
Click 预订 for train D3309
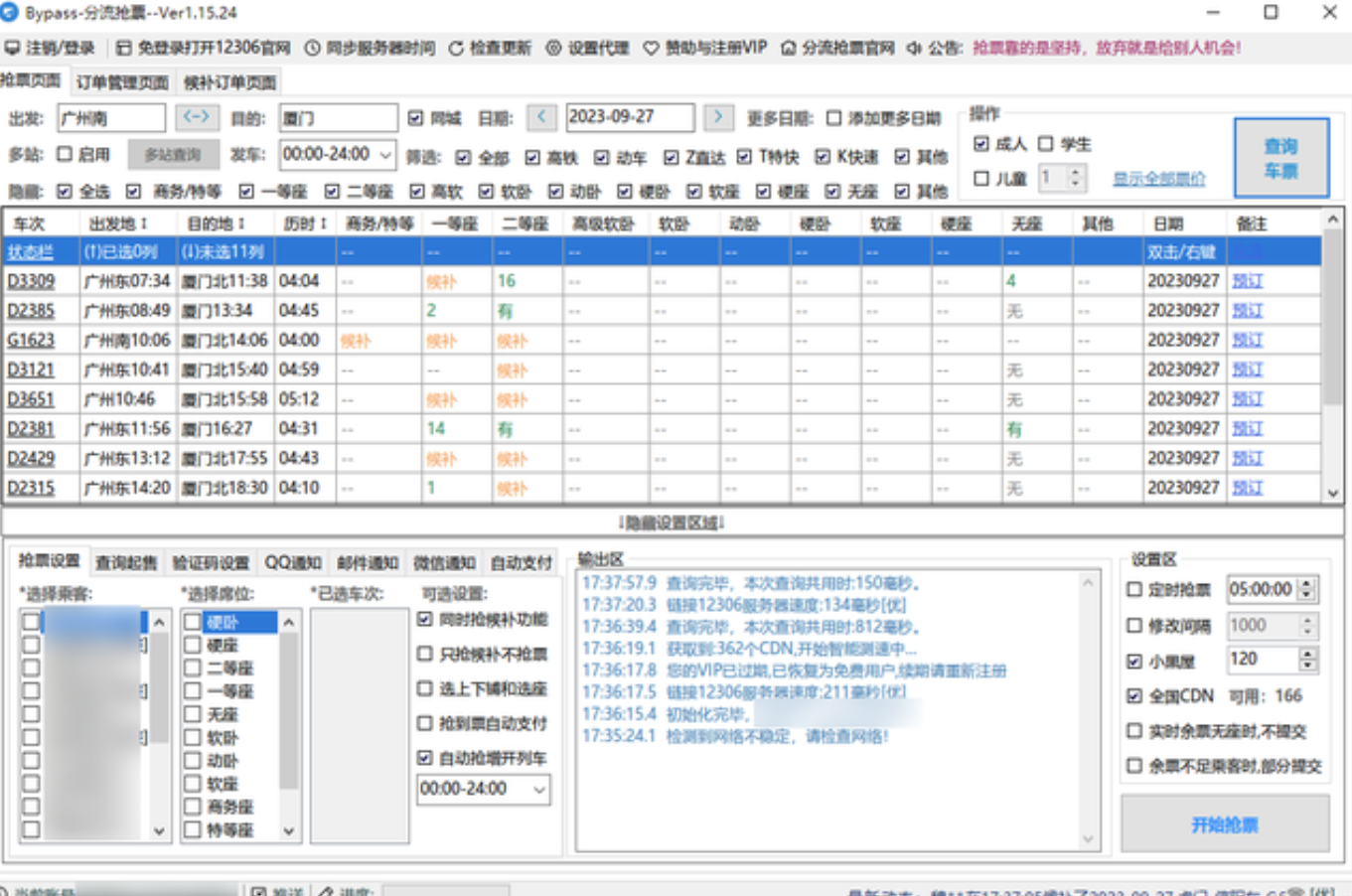[x=1247, y=281]
